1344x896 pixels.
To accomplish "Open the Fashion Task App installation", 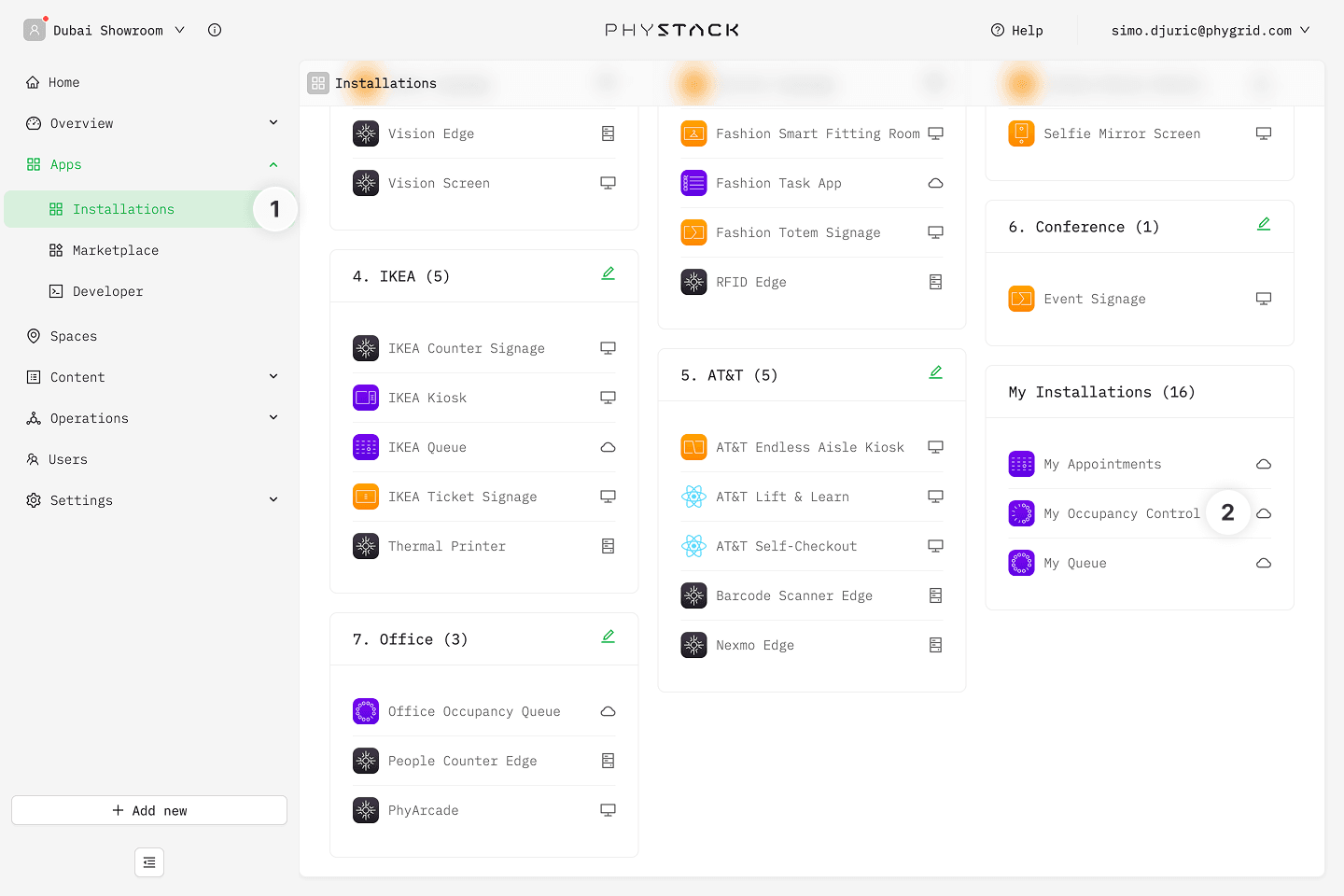I will (778, 183).
